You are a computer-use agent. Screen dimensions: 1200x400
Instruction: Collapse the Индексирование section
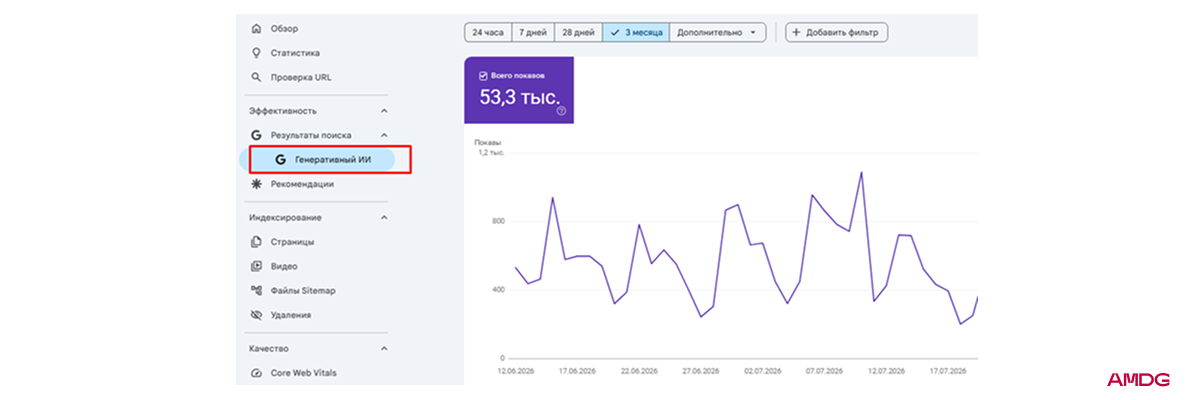[x=384, y=217]
